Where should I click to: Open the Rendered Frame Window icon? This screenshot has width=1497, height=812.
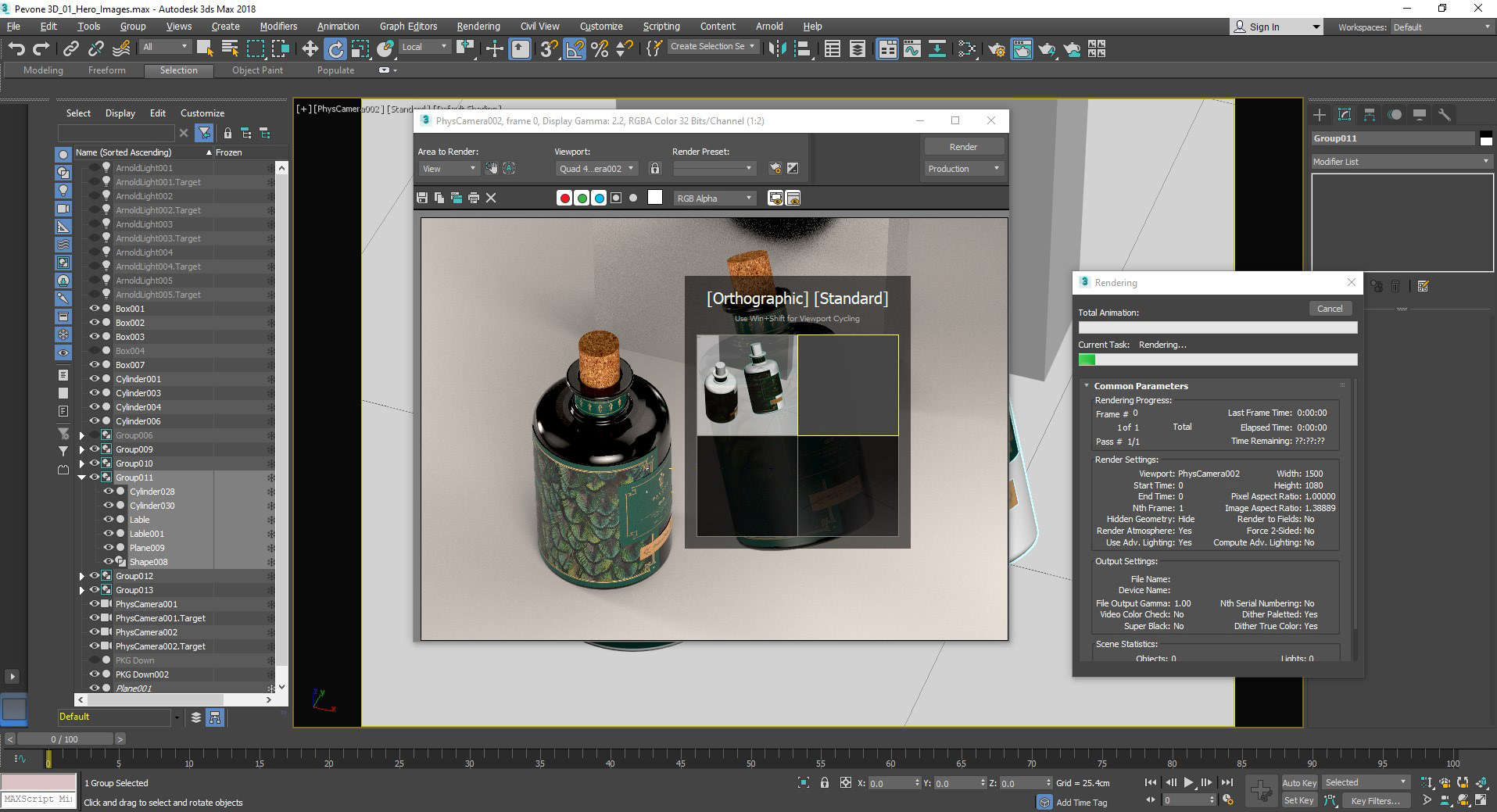tap(1022, 48)
